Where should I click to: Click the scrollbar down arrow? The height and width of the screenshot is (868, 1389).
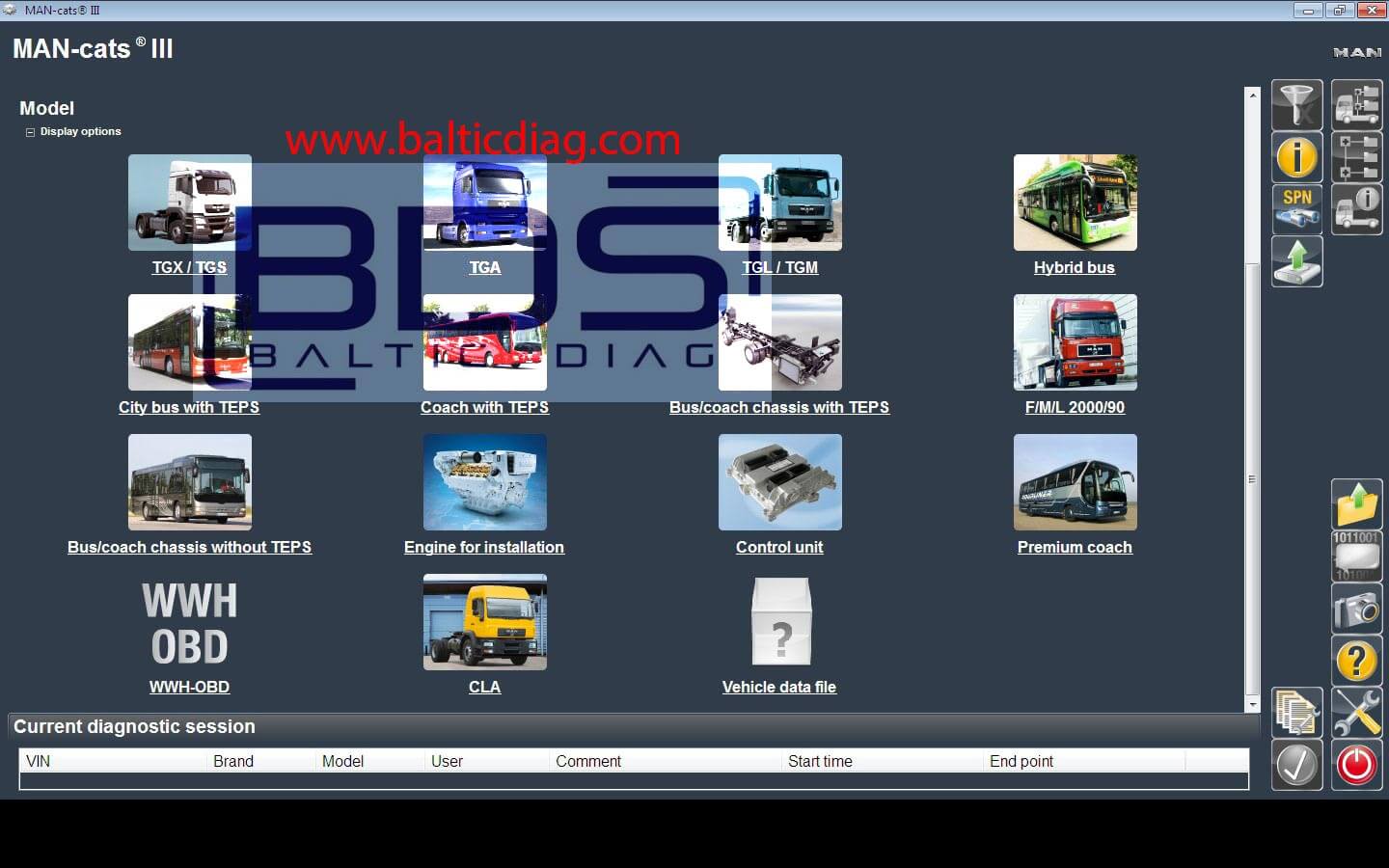[x=1252, y=705]
